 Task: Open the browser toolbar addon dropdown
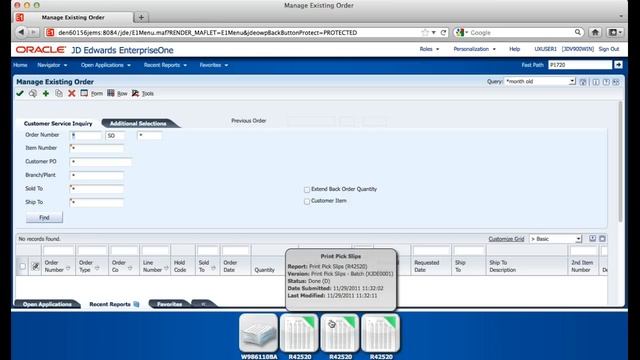pos(615,32)
